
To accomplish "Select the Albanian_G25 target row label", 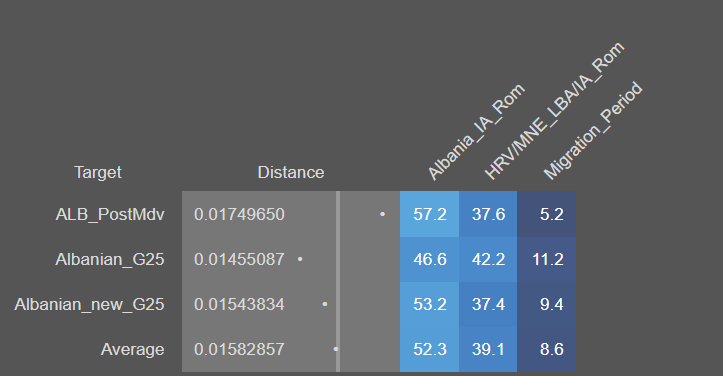I will click(110, 259).
